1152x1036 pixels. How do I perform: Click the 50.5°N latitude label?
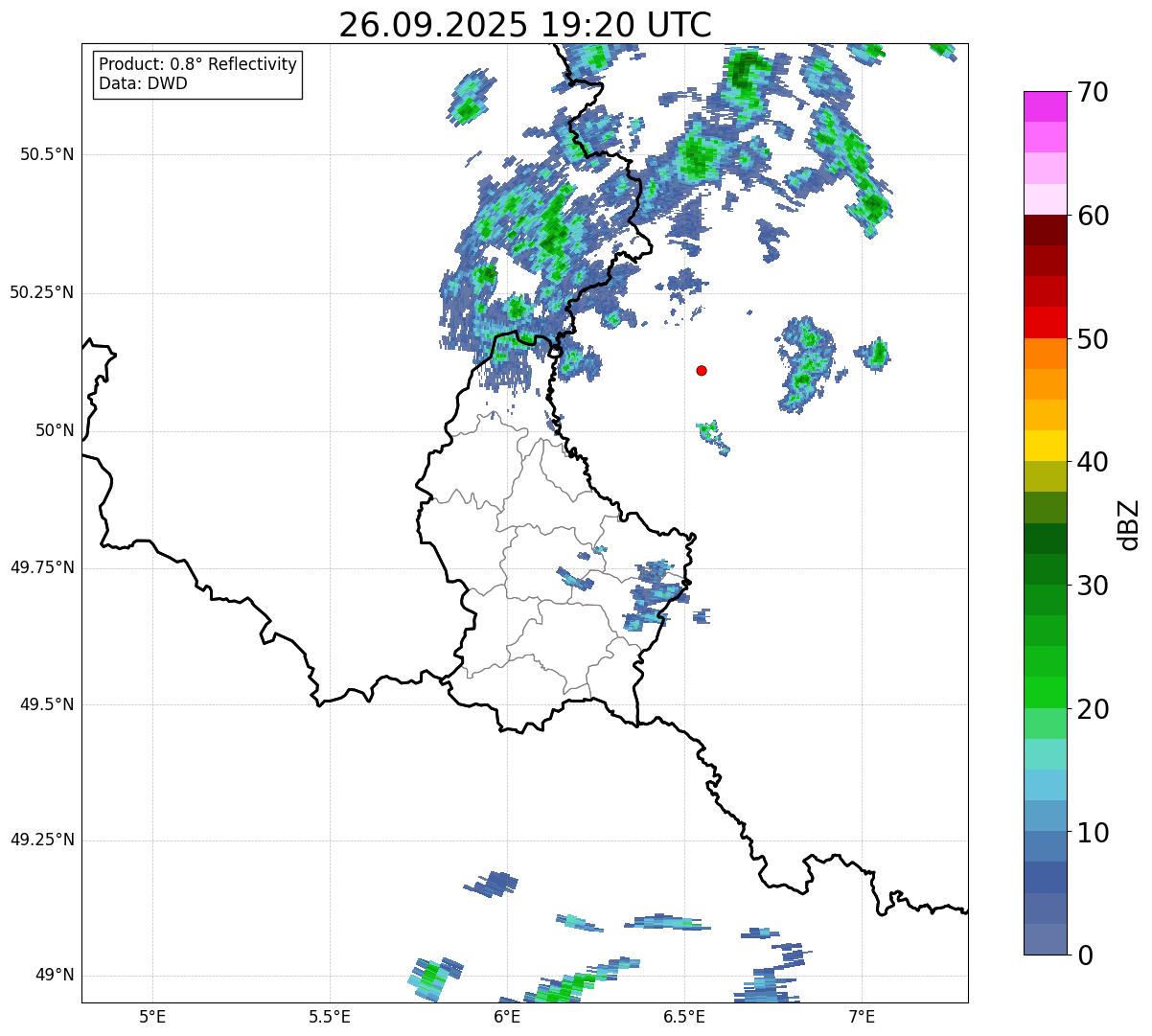(47, 154)
